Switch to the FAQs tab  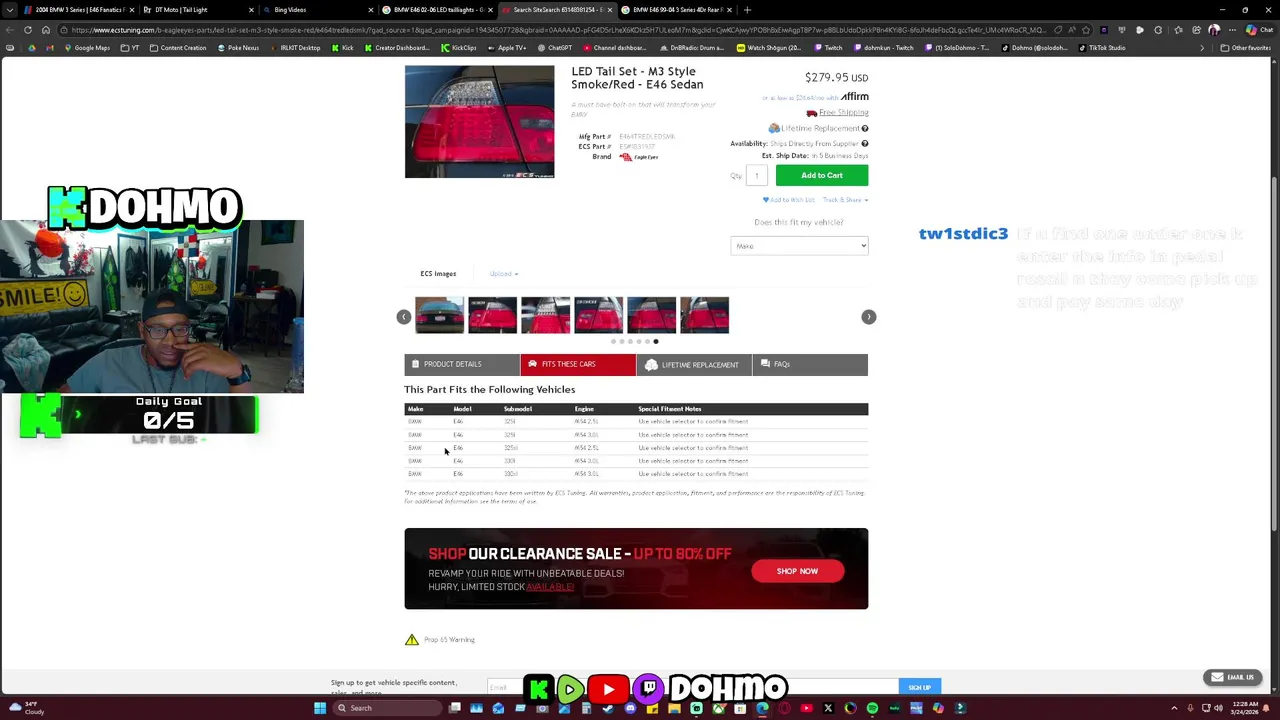pyautogui.click(x=810, y=364)
